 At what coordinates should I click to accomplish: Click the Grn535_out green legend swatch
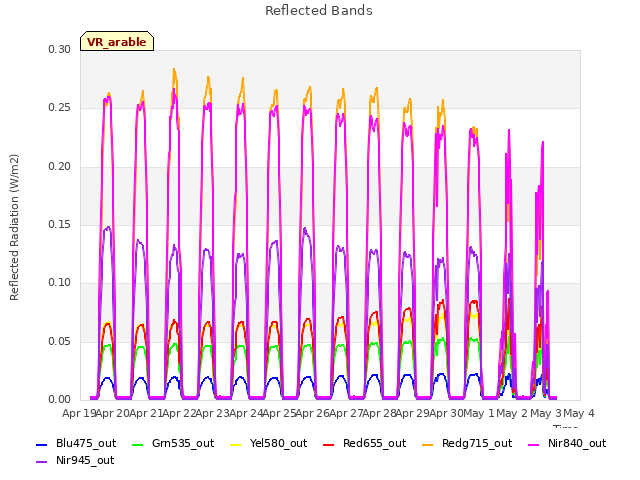pos(138,444)
